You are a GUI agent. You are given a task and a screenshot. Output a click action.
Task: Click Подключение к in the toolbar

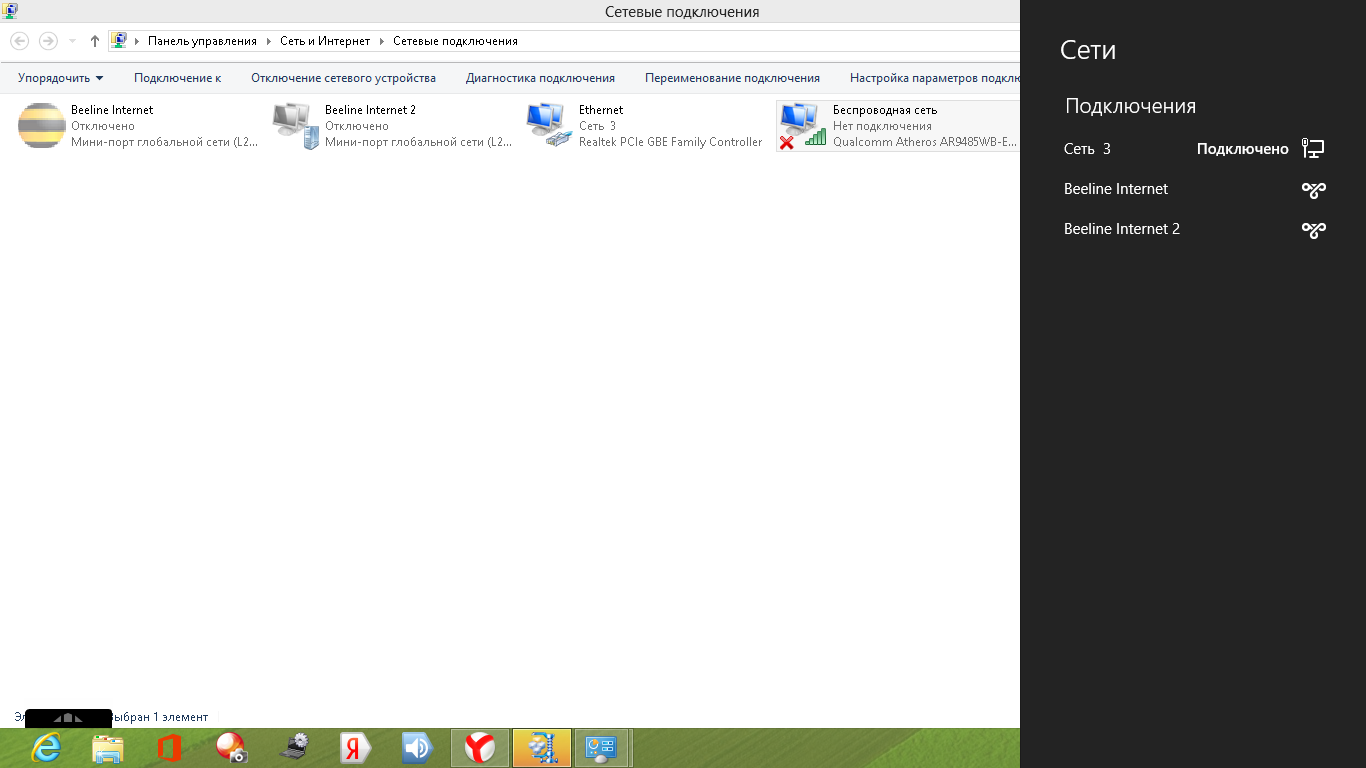[x=177, y=78]
